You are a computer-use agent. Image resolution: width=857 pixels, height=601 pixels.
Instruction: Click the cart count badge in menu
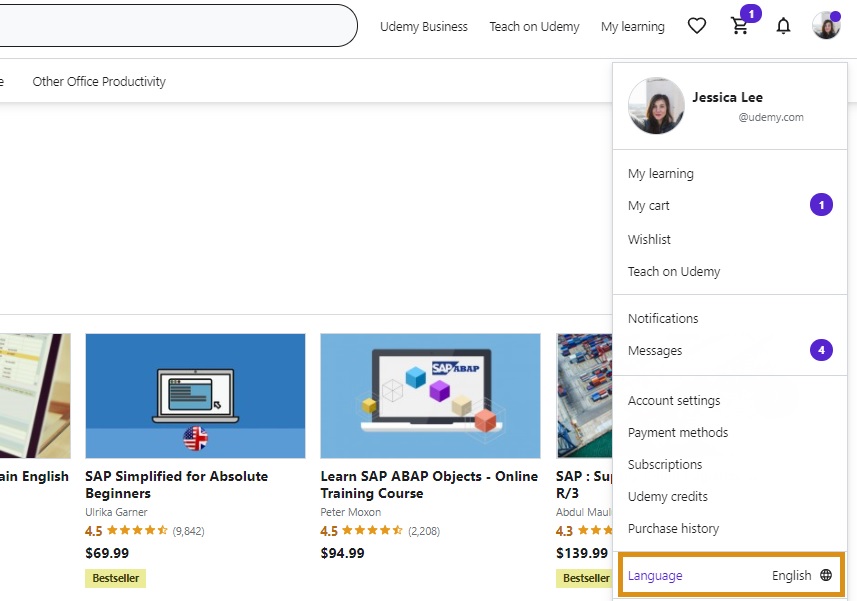[821, 205]
